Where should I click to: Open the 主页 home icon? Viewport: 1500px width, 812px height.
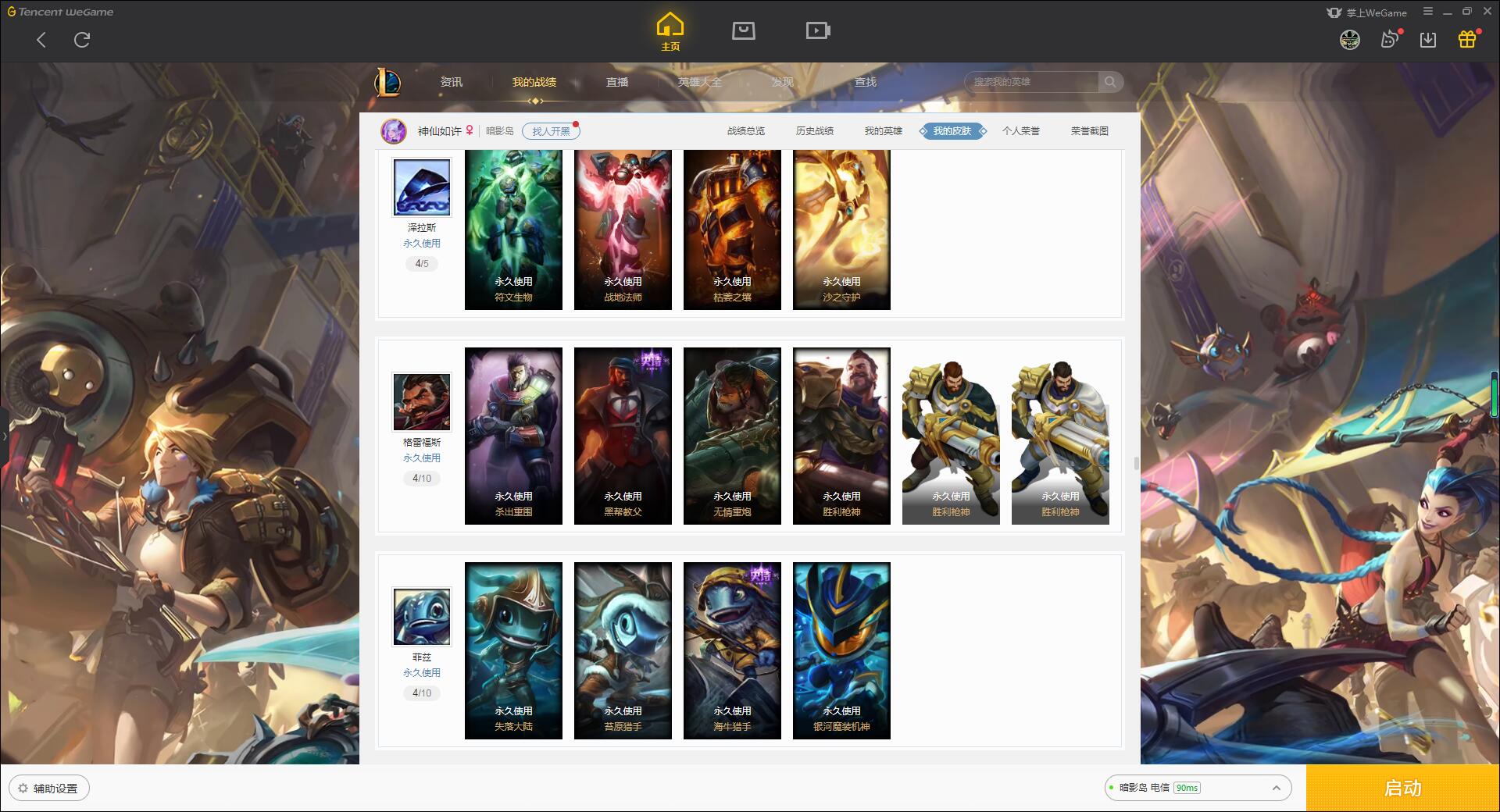670,32
